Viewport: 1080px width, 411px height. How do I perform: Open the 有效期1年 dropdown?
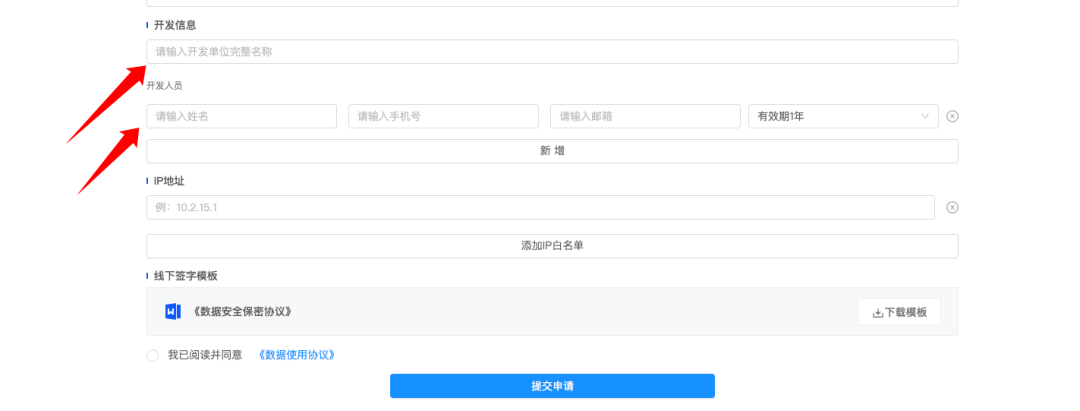843,116
